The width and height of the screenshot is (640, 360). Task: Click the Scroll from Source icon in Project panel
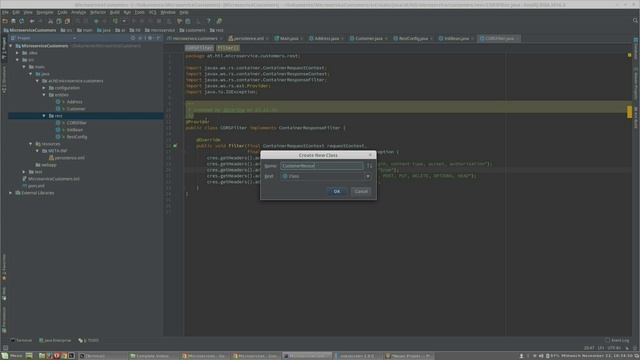[133, 38]
